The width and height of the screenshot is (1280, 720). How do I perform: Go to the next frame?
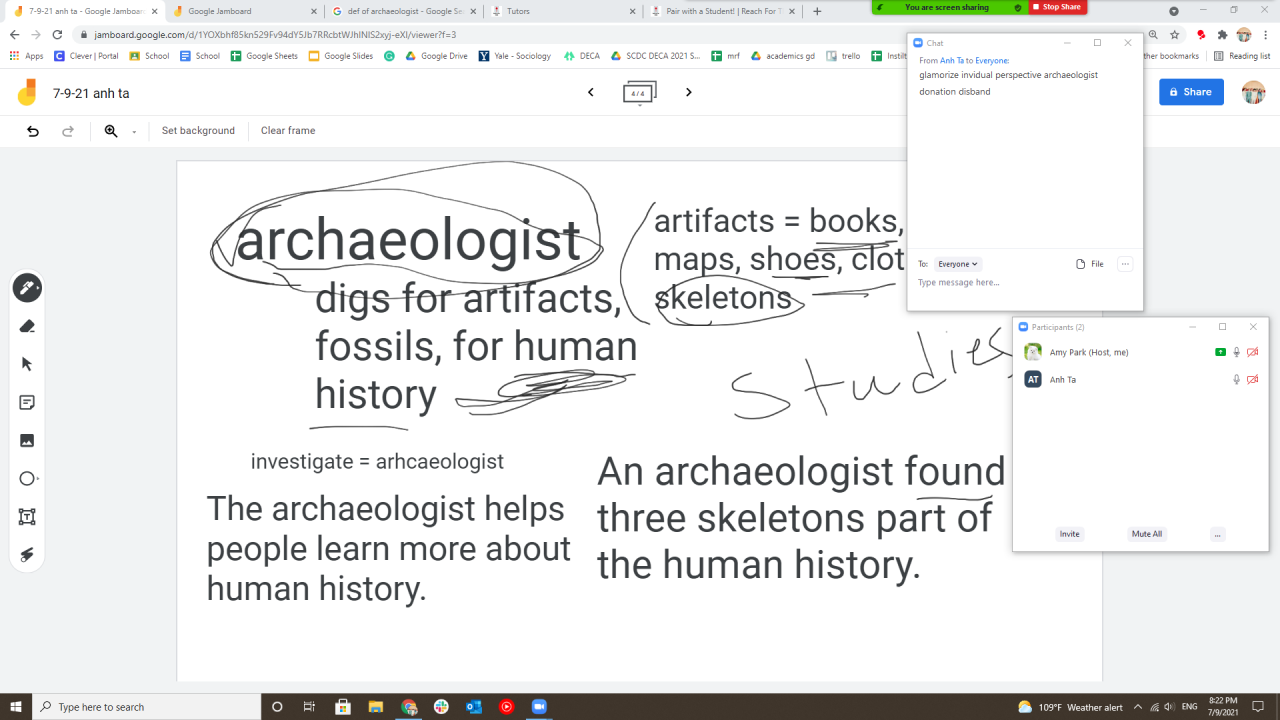[688, 92]
